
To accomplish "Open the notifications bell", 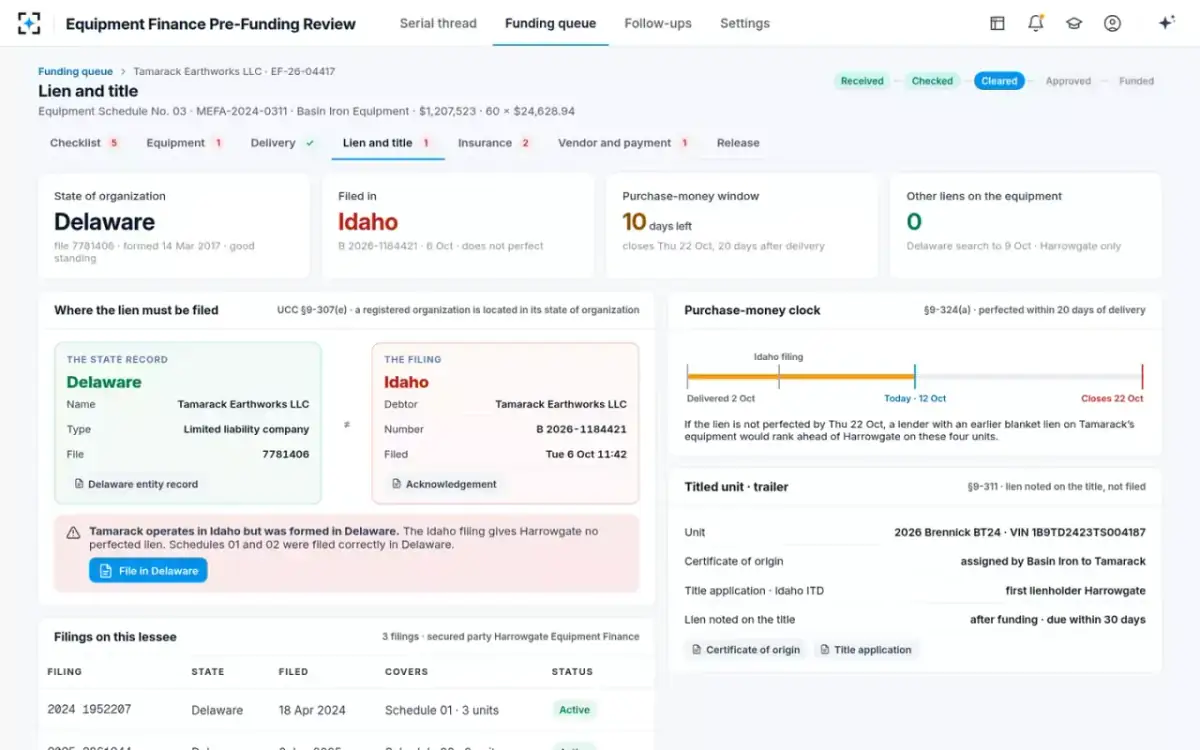I will click(x=1035, y=23).
